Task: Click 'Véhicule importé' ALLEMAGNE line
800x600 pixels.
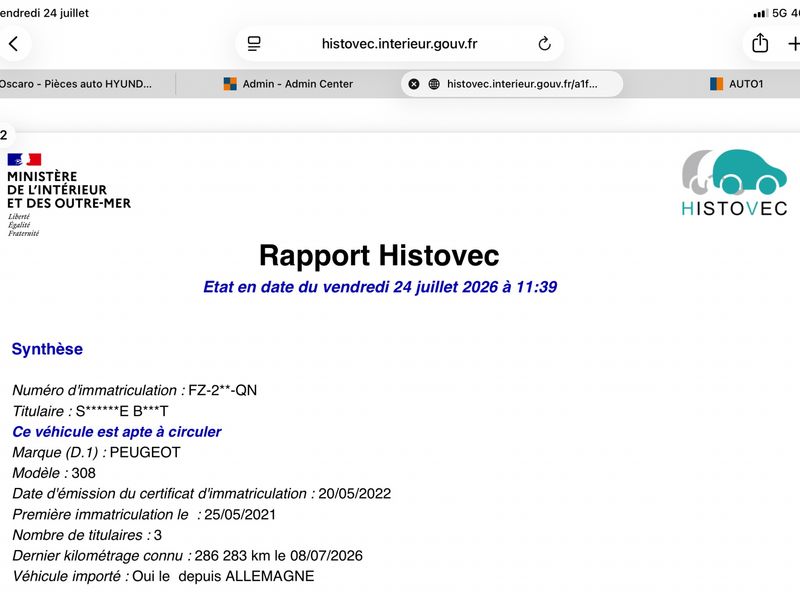Action: (163, 577)
